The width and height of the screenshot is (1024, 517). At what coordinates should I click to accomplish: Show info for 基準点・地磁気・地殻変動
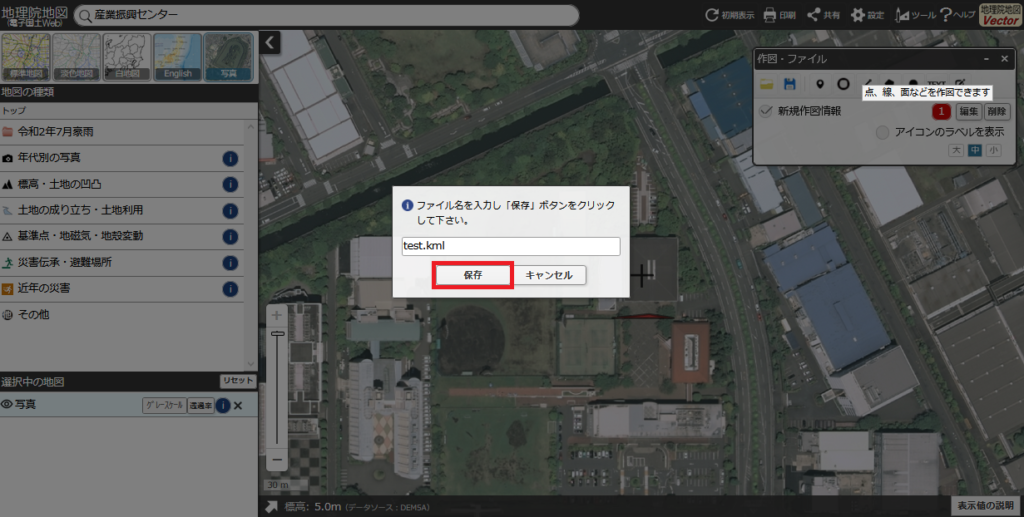pyautogui.click(x=230, y=237)
